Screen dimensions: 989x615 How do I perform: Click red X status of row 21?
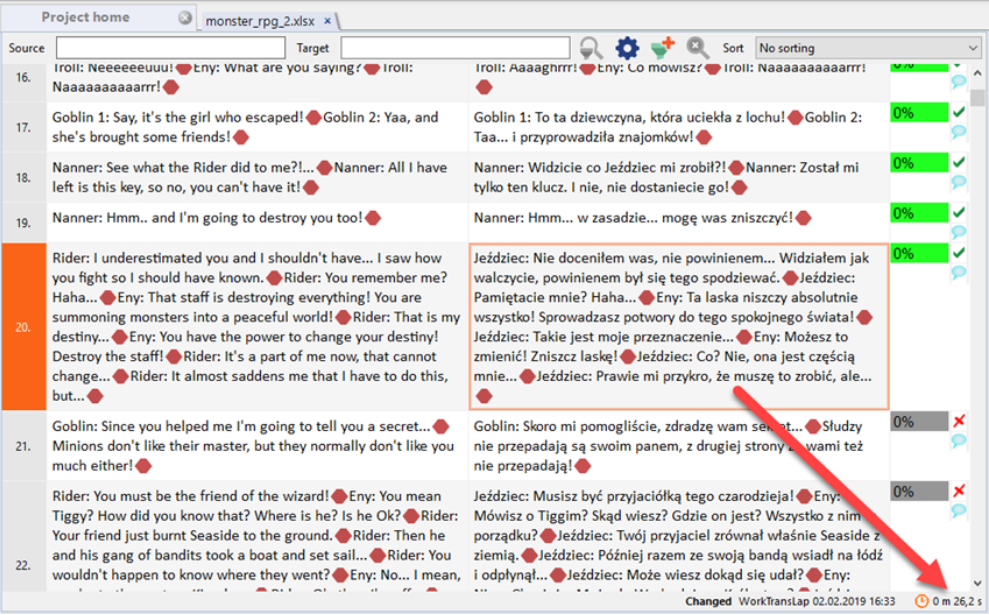click(959, 421)
